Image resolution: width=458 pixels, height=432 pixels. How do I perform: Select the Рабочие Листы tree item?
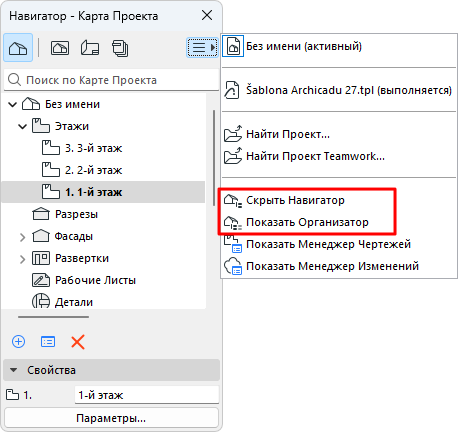tap(95, 280)
